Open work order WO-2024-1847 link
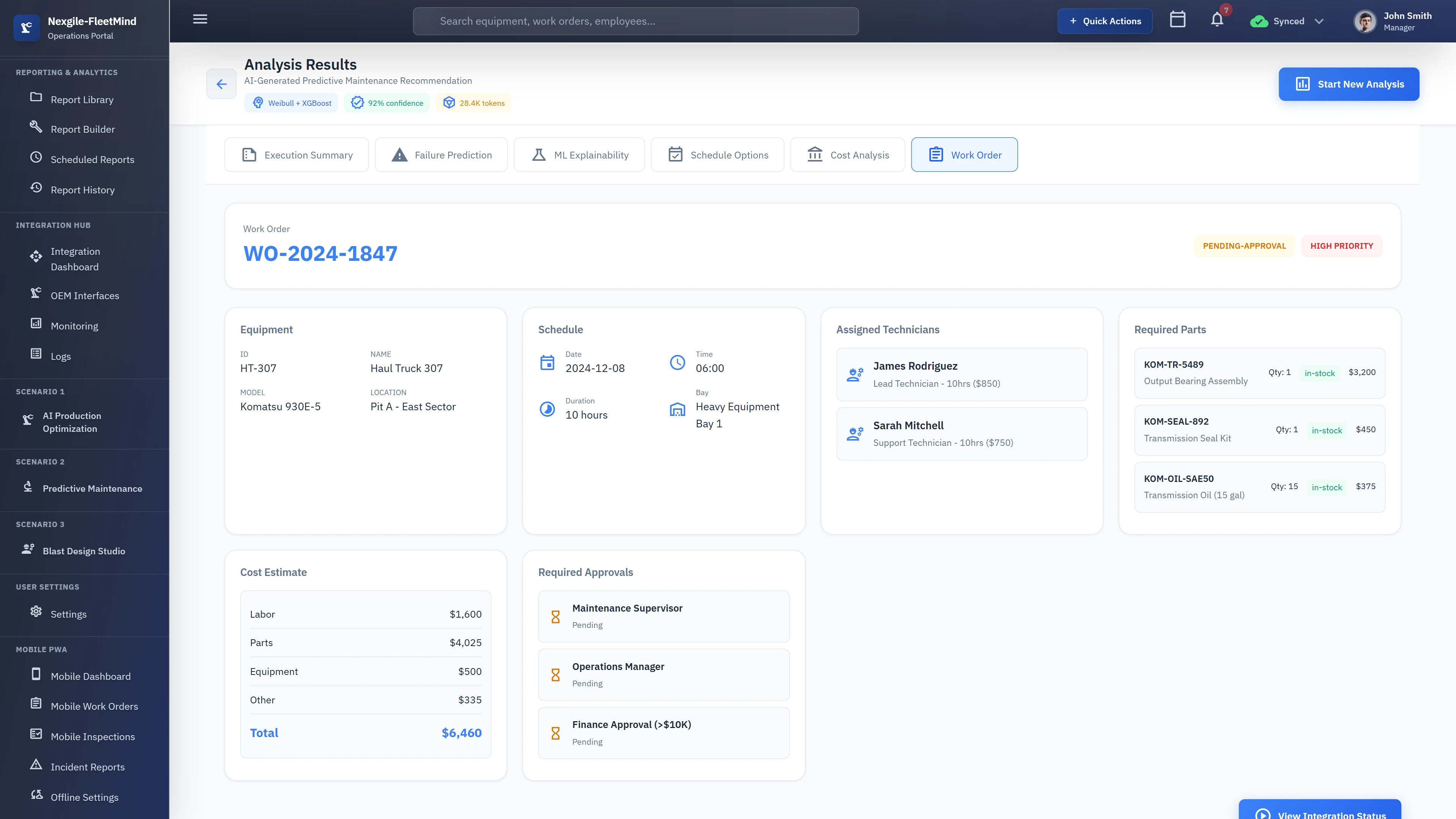This screenshot has width=1456, height=819. (x=320, y=253)
